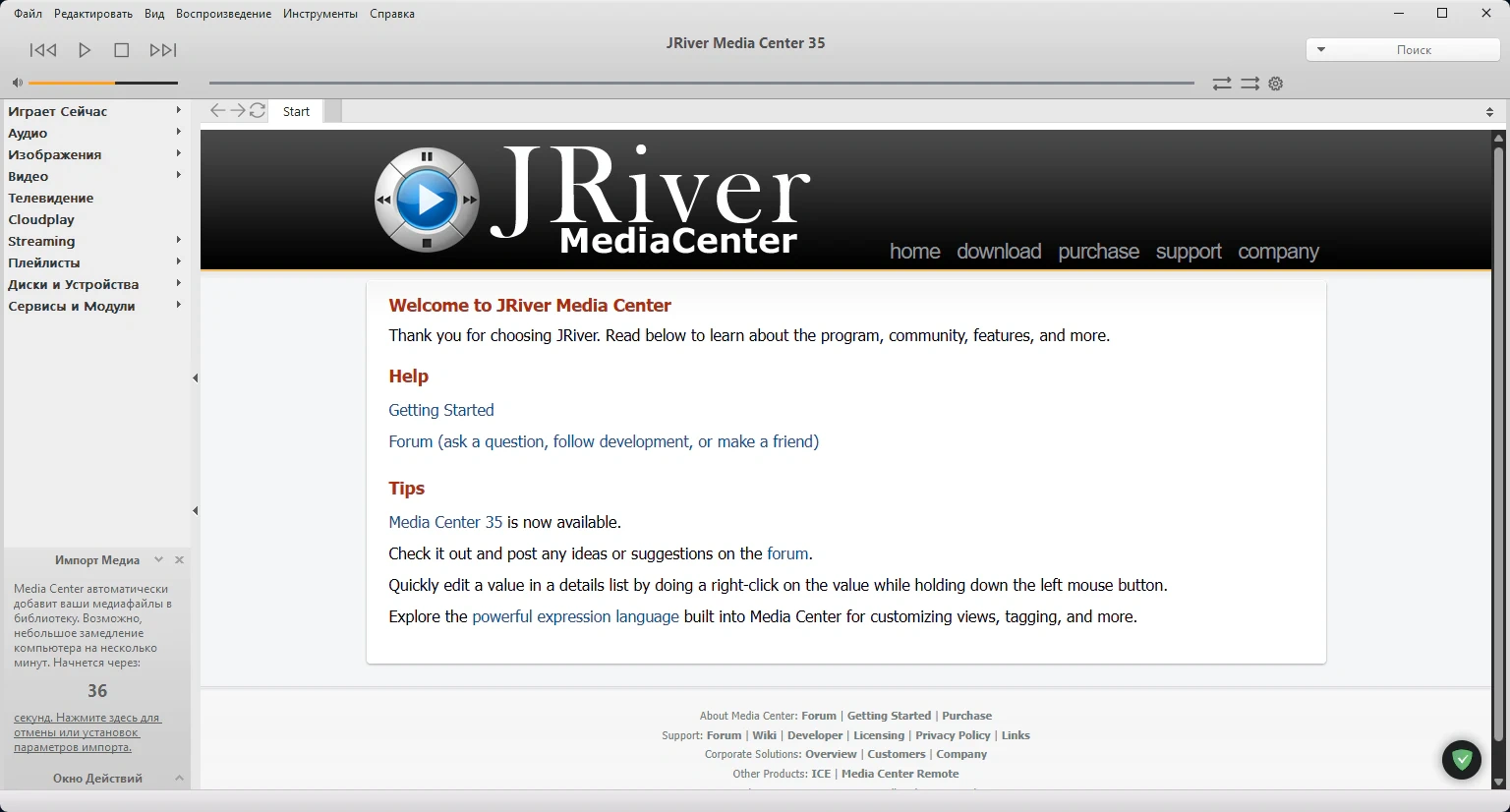Open the Редактировать menu
Viewport: 1510px width, 812px height.
(x=93, y=14)
